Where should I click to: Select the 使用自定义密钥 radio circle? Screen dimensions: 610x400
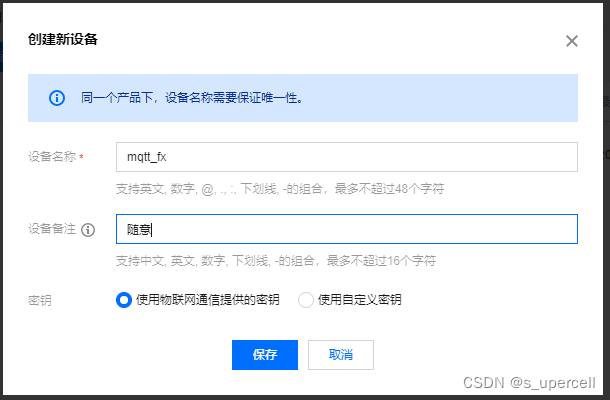click(x=306, y=300)
